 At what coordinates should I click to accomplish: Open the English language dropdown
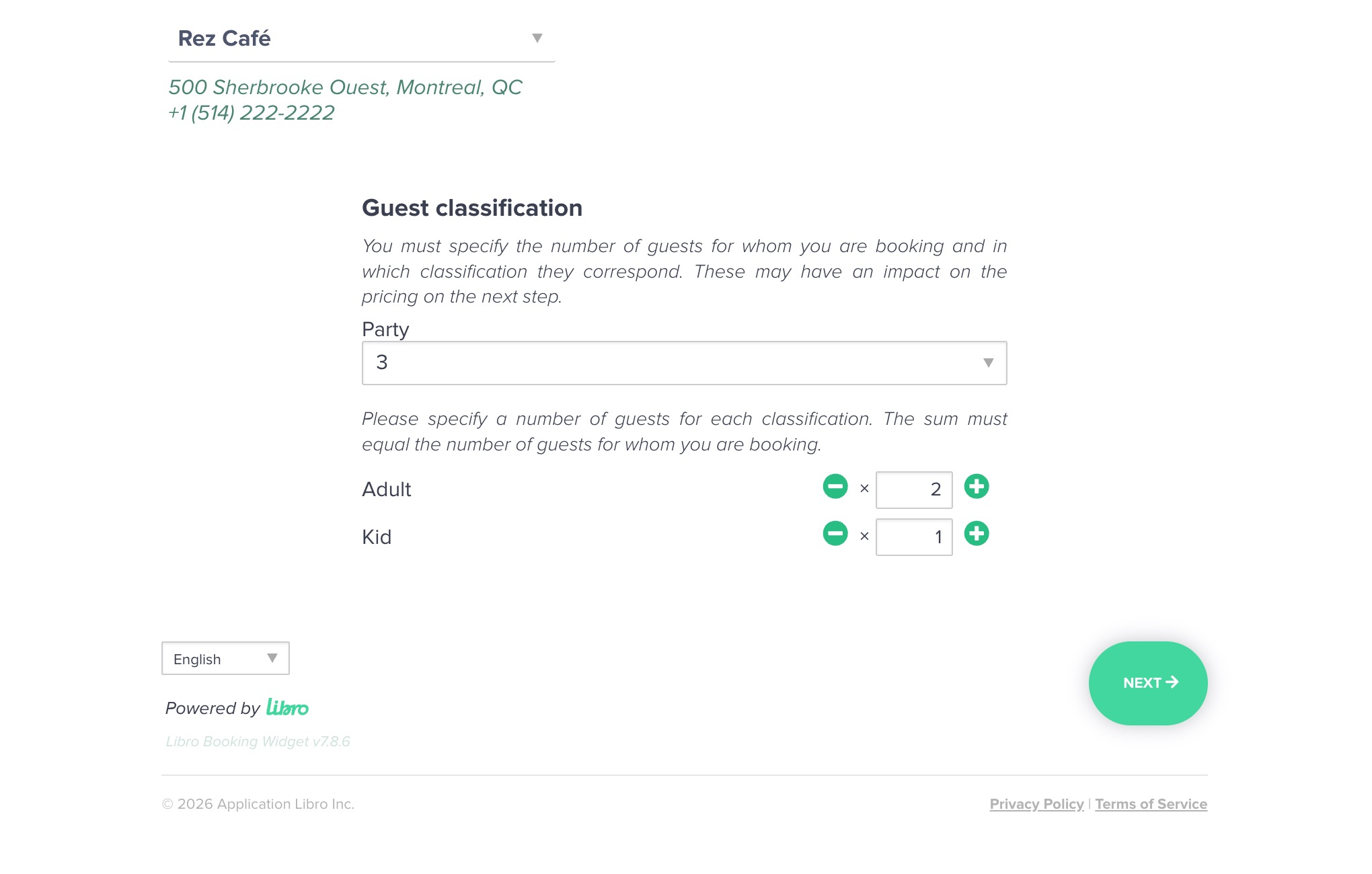click(225, 659)
